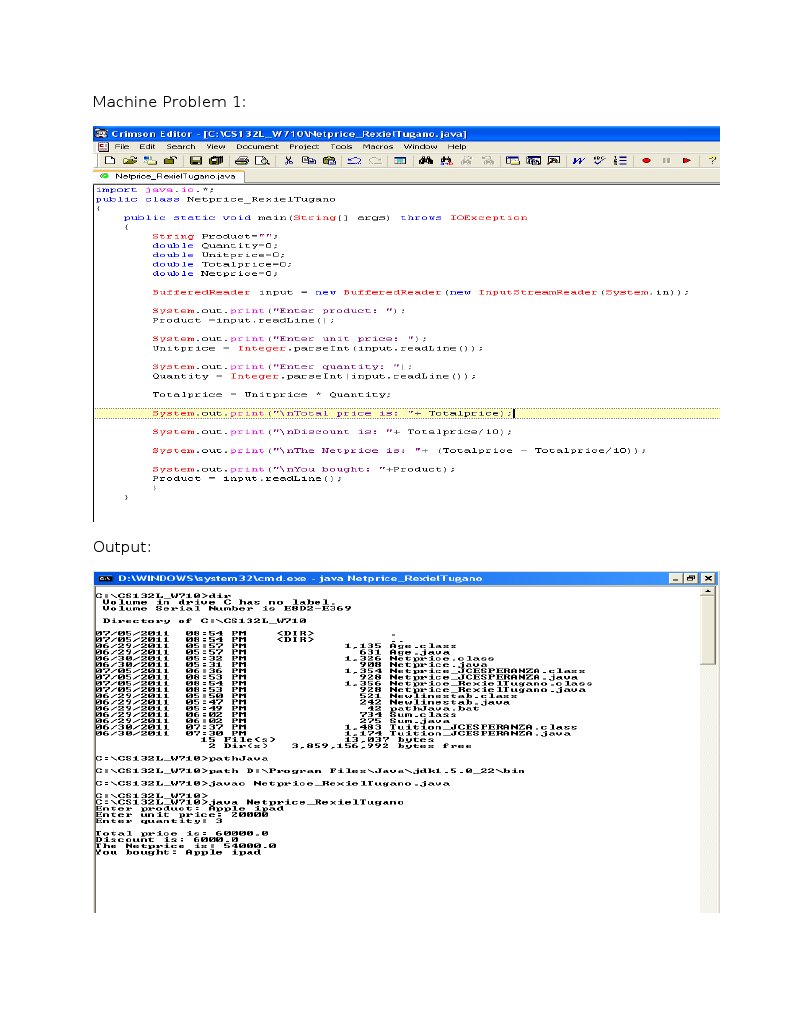Click the Close document folder icon

(x=170, y=160)
